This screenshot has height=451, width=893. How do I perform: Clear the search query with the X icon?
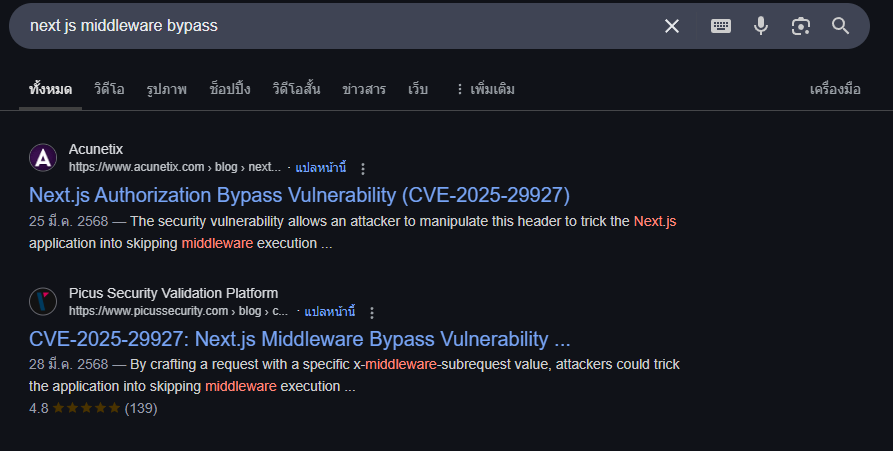tap(672, 26)
